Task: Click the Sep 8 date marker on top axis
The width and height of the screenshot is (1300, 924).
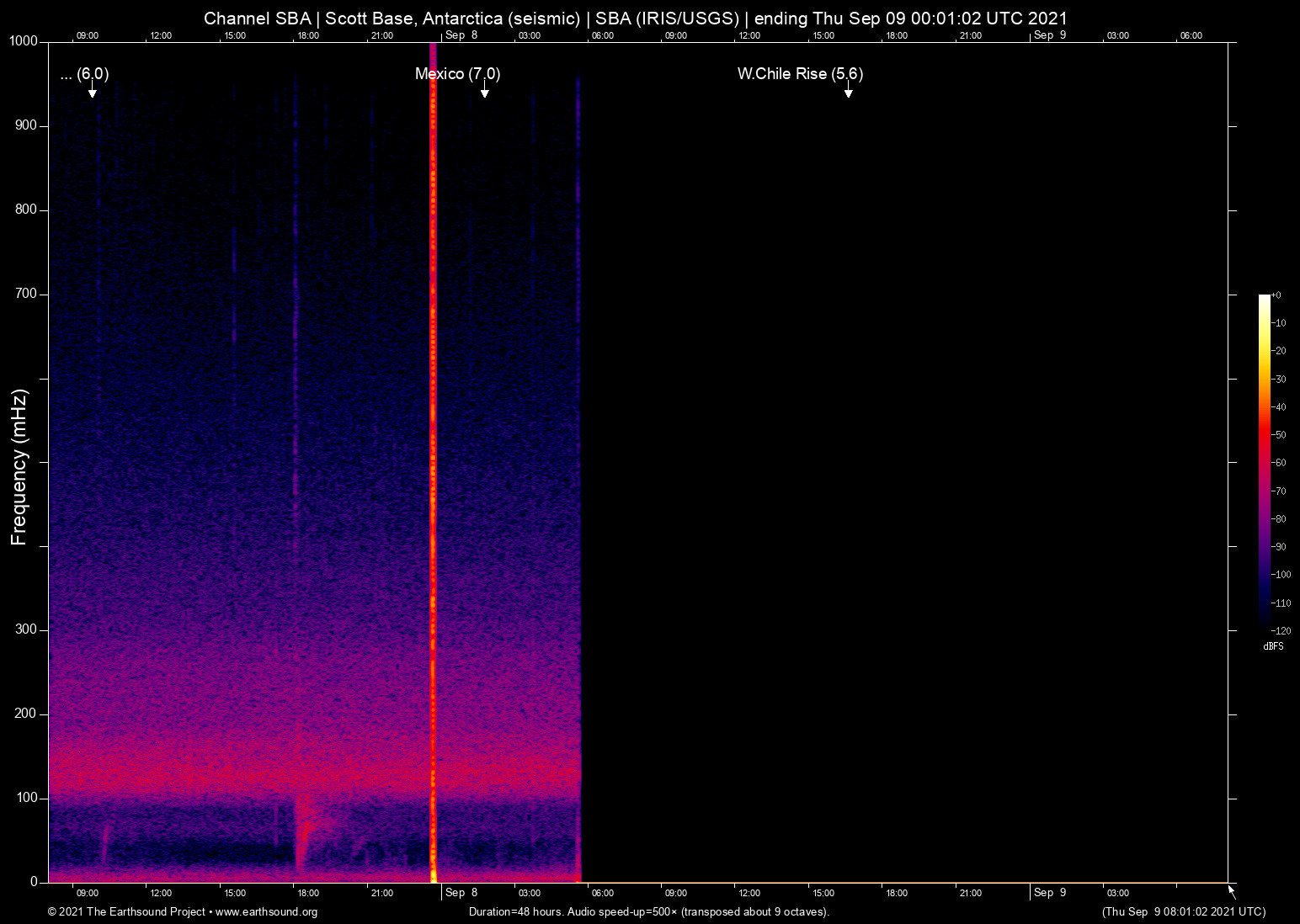Action: click(x=462, y=35)
